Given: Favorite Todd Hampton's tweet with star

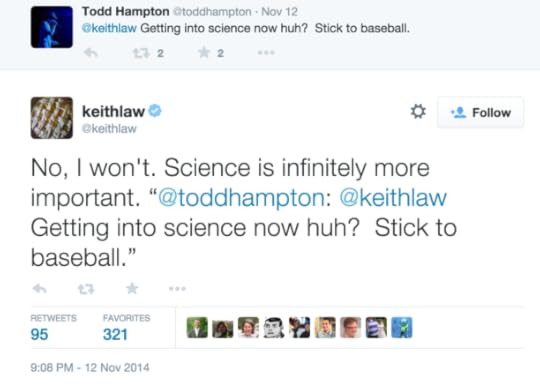Looking at the screenshot, I should (x=204, y=53).
